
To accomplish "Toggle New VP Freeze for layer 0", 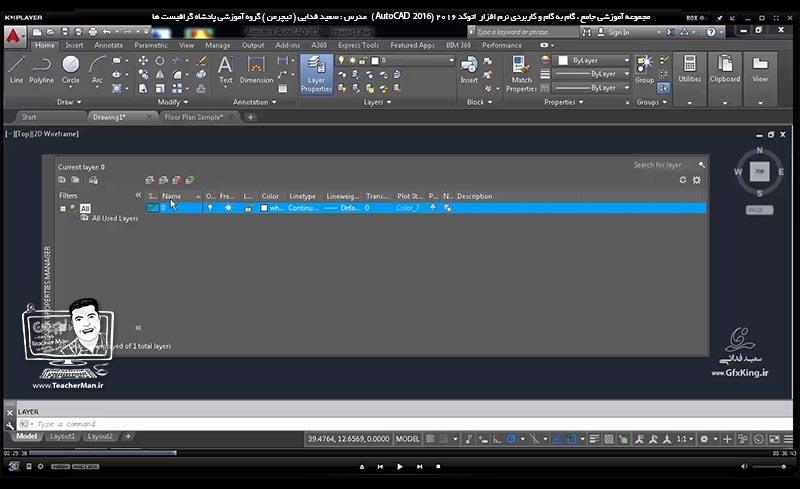I will coord(447,208).
